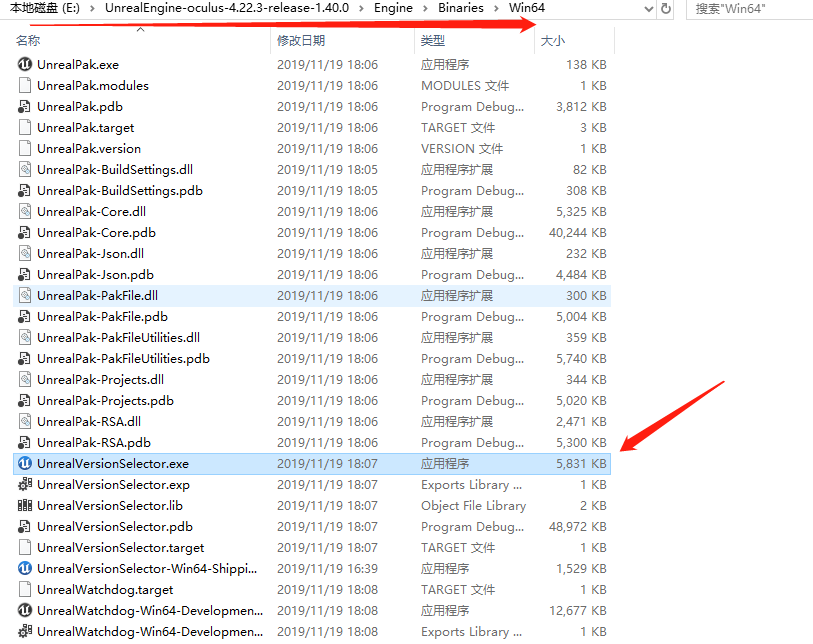Select the file name UnrealPak-RSA.pdb
Viewport: 813px width, 644px height.
pos(94,443)
